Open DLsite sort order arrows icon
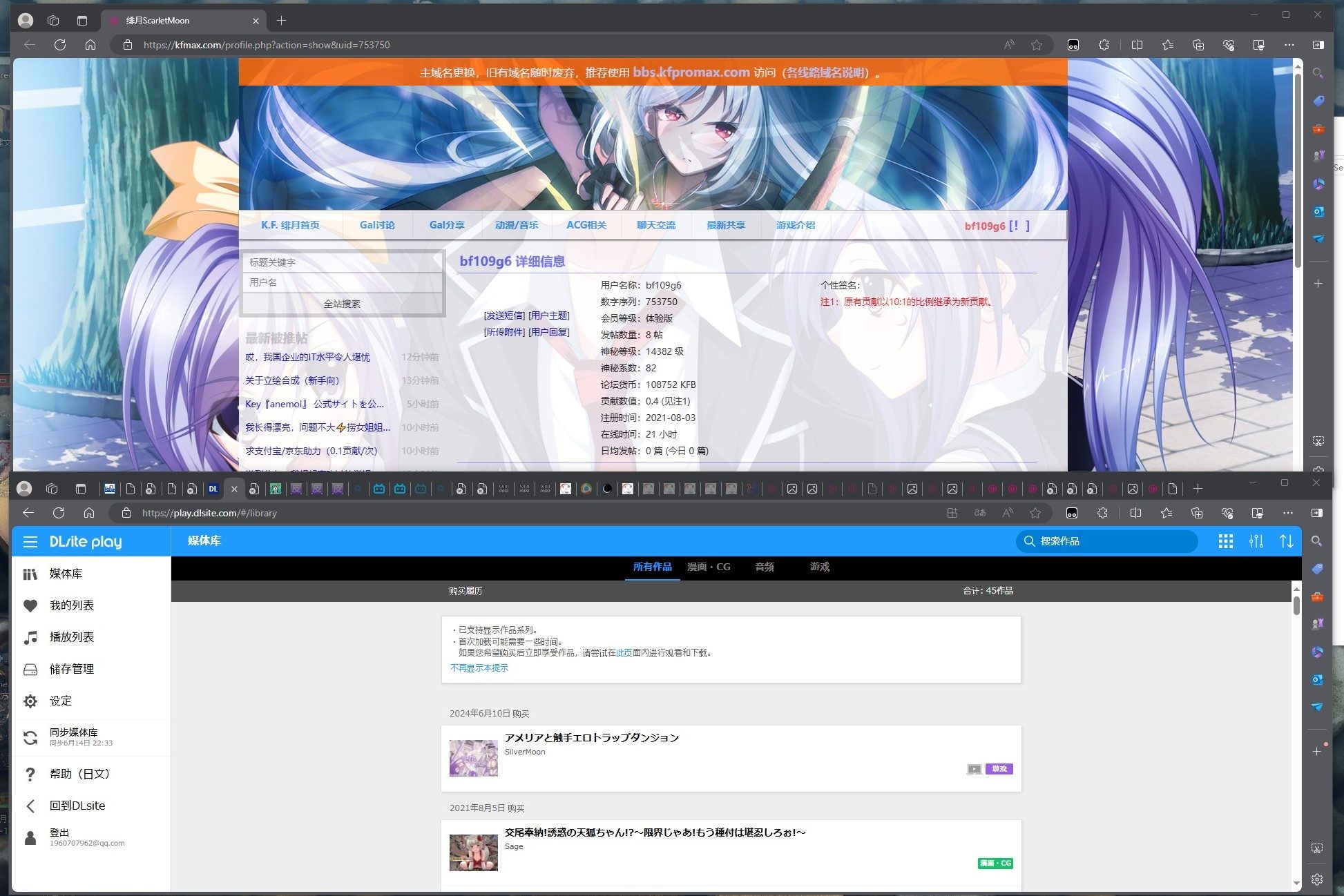This screenshot has width=1344, height=896. click(x=1286, y=541)
